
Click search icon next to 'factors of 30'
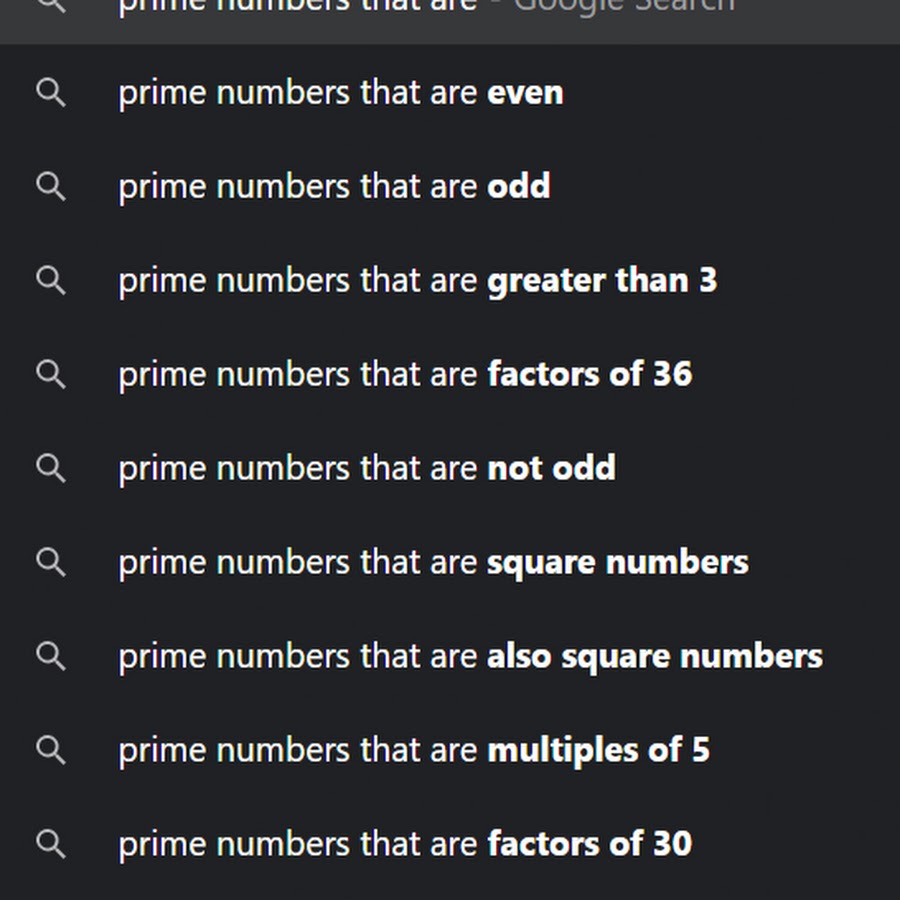coord(51,844)
